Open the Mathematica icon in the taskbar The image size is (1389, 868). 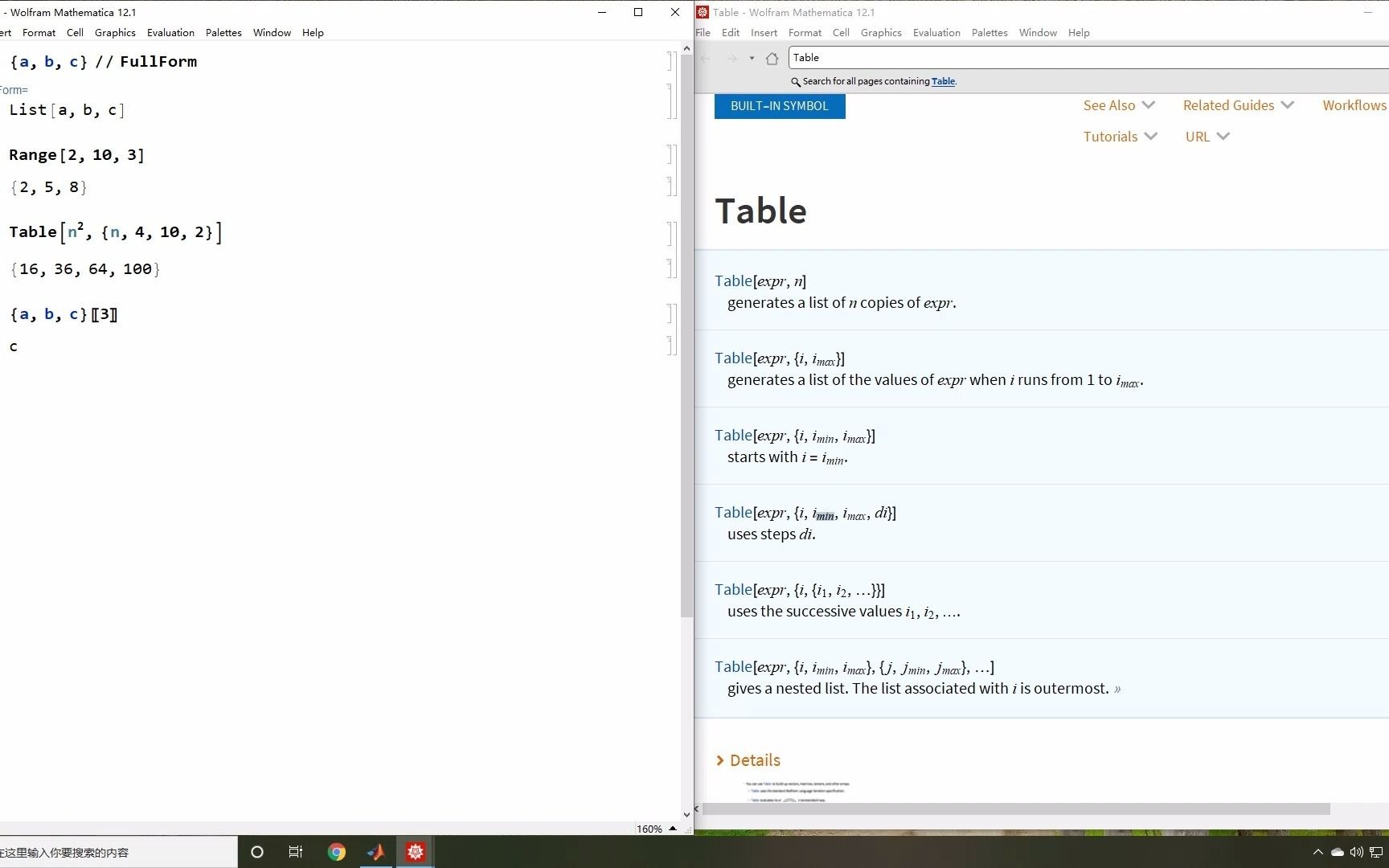416,852
